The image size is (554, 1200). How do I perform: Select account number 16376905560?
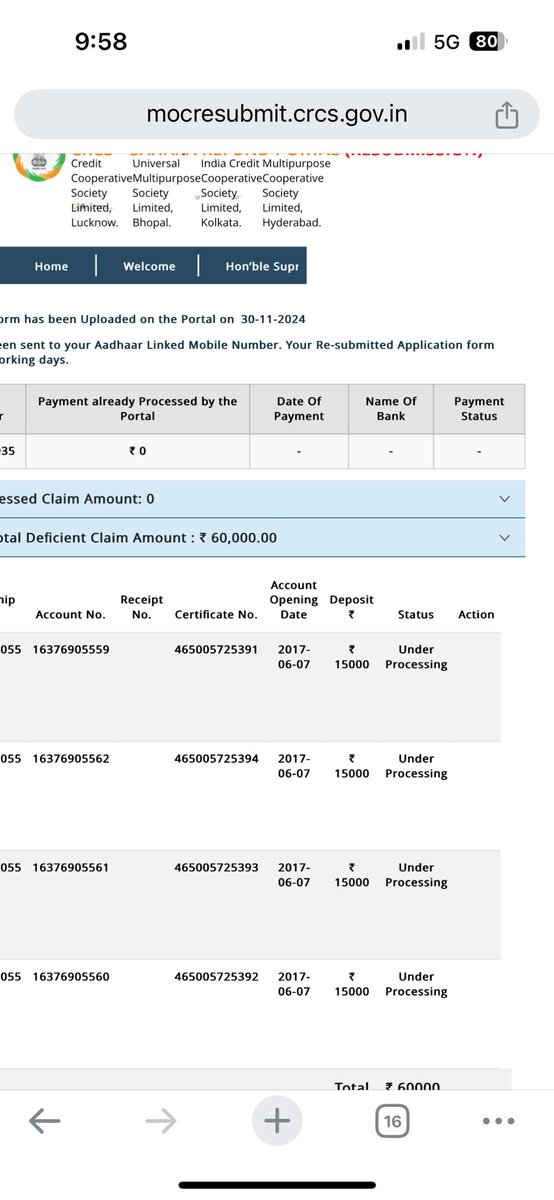[x=71, y=976]
